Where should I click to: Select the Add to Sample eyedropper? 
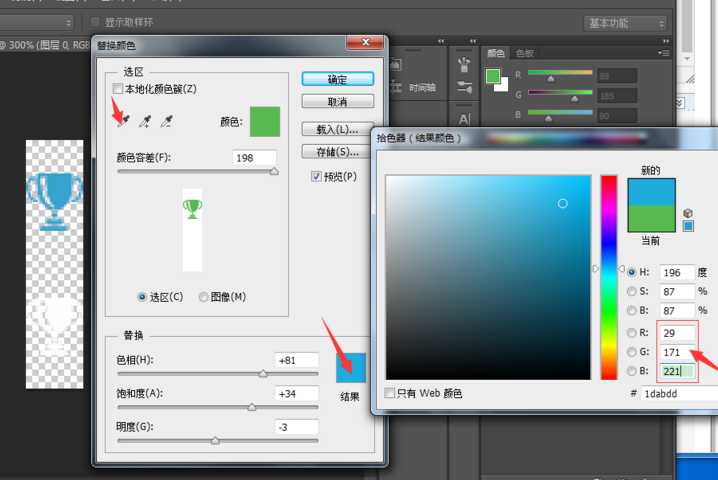click(145, 121)
